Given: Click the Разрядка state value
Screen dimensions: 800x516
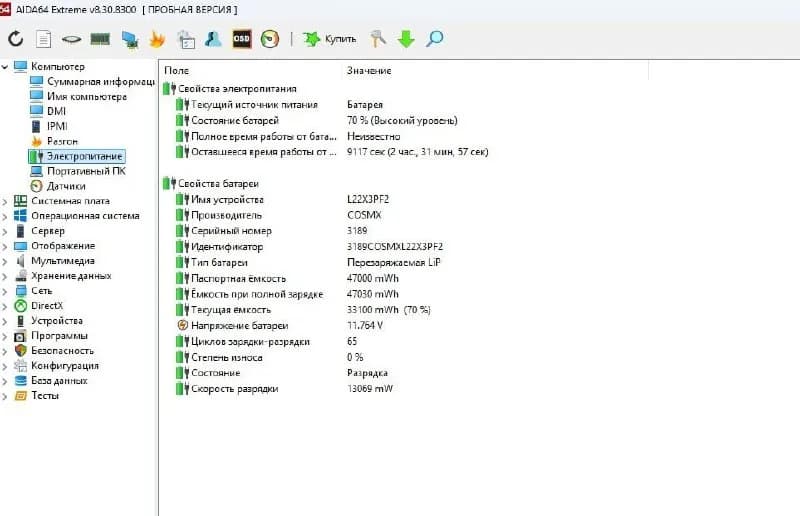Looking at the screenshot, I should pos(367,373).
